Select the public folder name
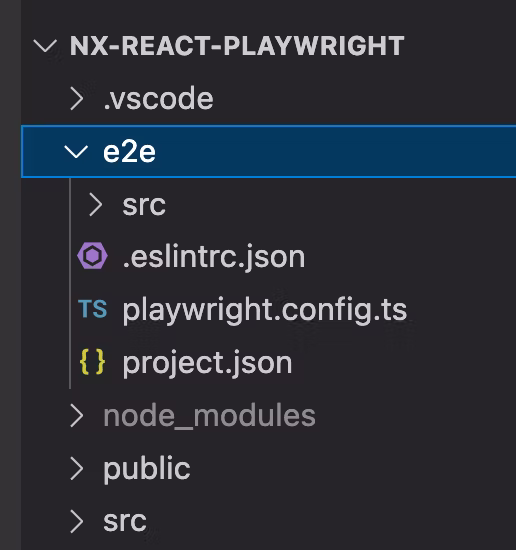The height and width of the screenshot is (550, 516). pos(147,469)
